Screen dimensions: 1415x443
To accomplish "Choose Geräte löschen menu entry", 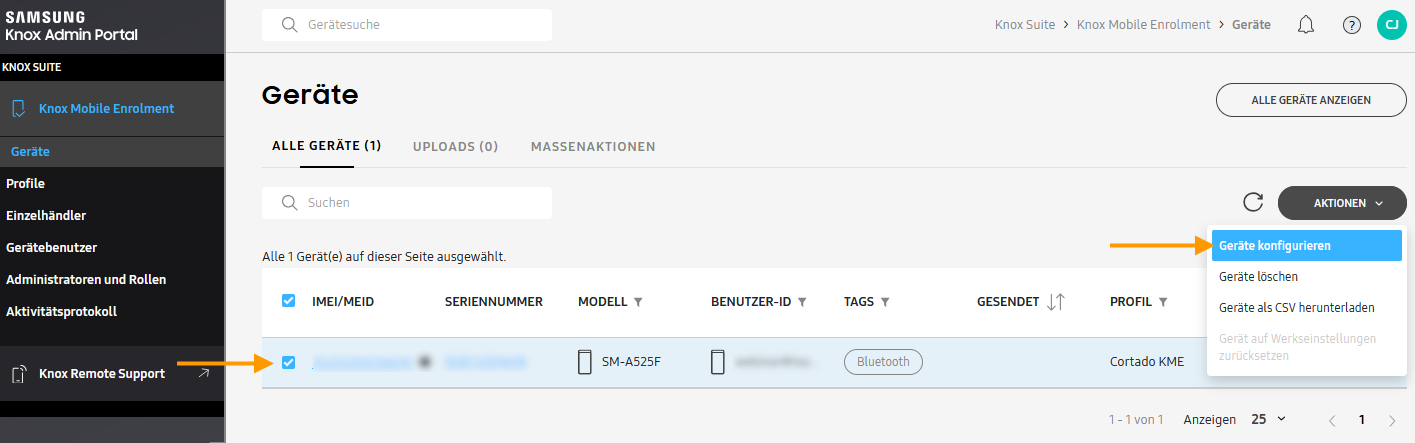I will coord(1305,276).
